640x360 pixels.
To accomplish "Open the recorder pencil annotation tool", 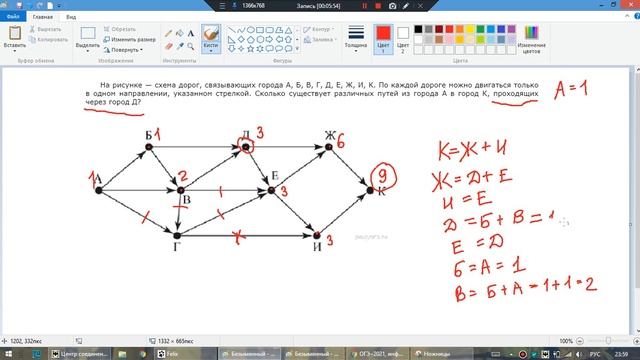I will coord(406,6).
